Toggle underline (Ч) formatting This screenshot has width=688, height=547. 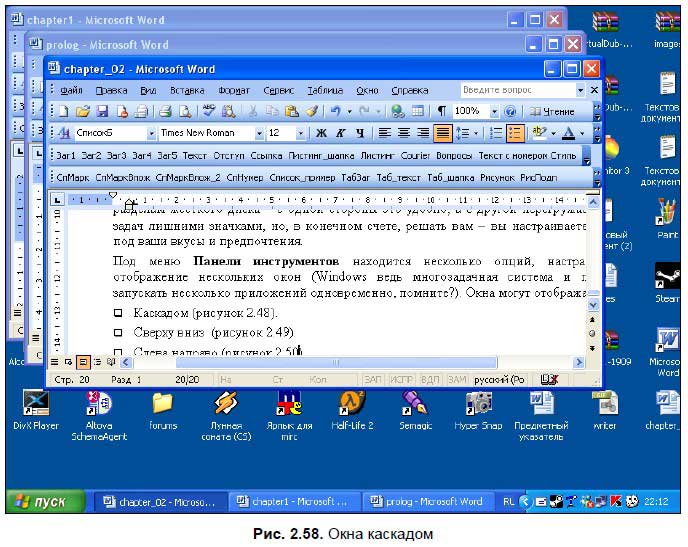[360, 133]
